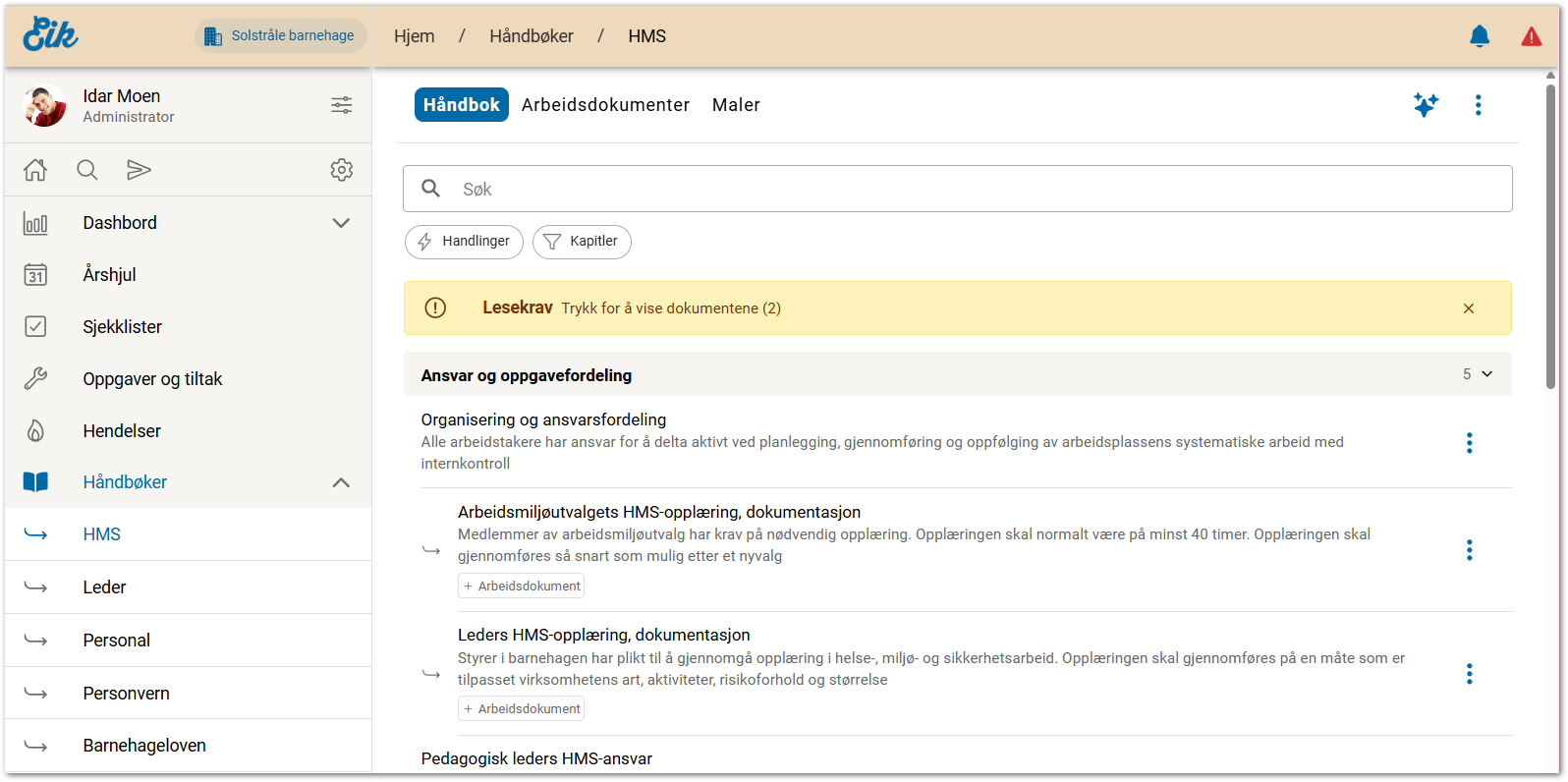Open the Kapitler filter button
The image size is (1568, 782).
(x=582, y=242)
